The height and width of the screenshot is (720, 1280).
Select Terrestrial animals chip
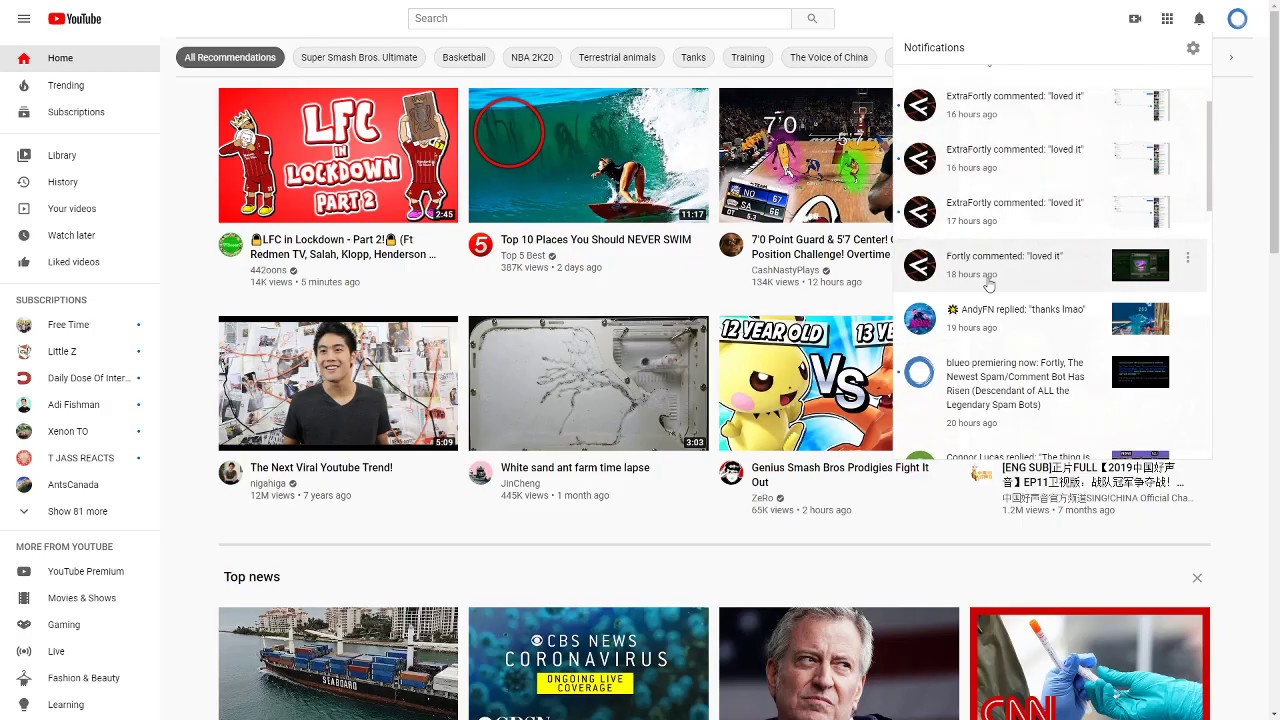(617, 58)
